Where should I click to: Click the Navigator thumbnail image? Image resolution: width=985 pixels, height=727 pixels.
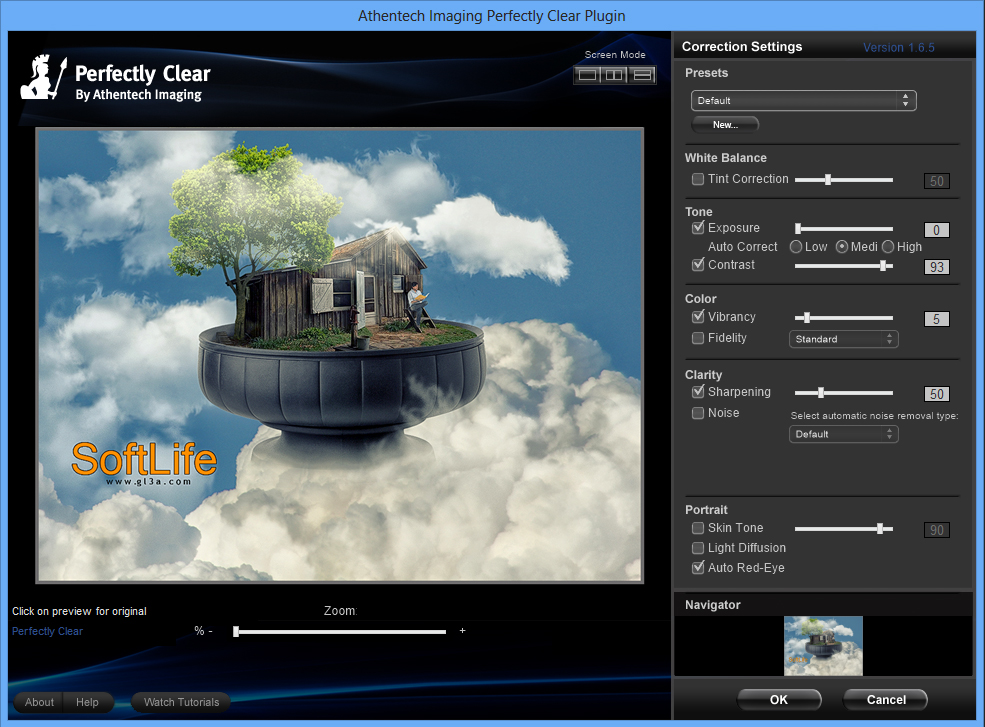823,646
